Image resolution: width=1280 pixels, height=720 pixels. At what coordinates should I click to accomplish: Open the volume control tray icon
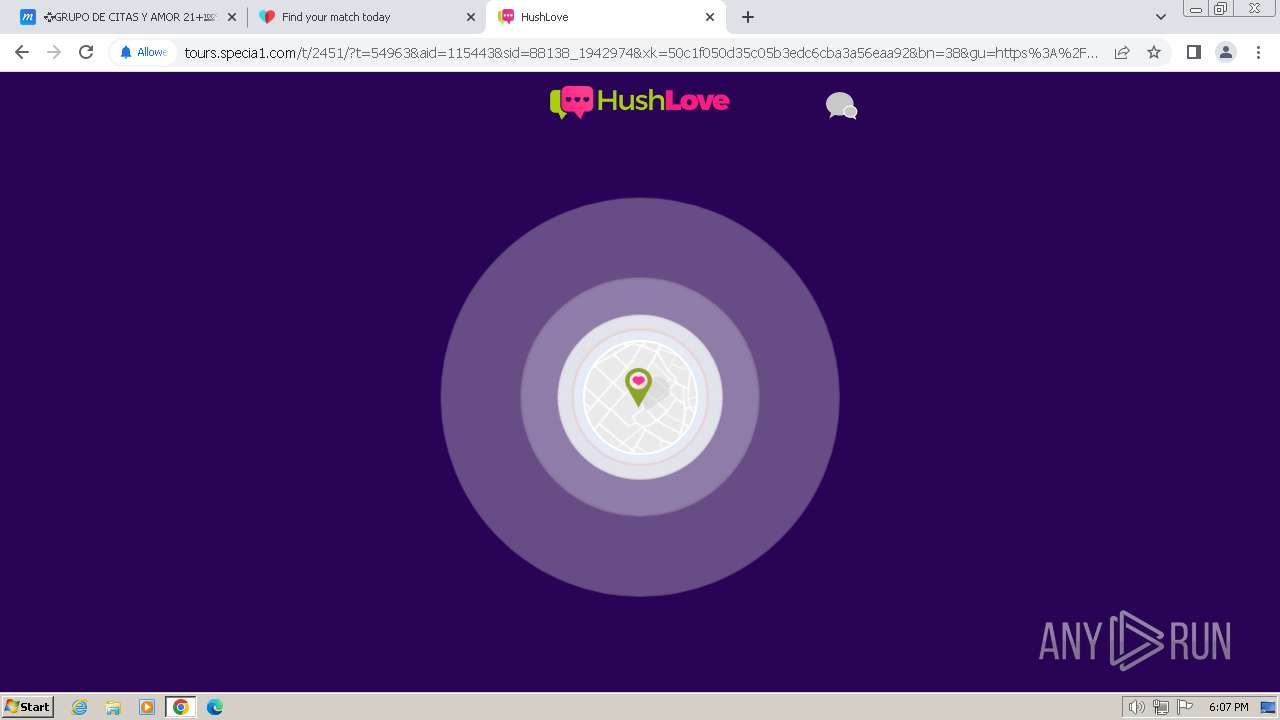coord(1136,707)
